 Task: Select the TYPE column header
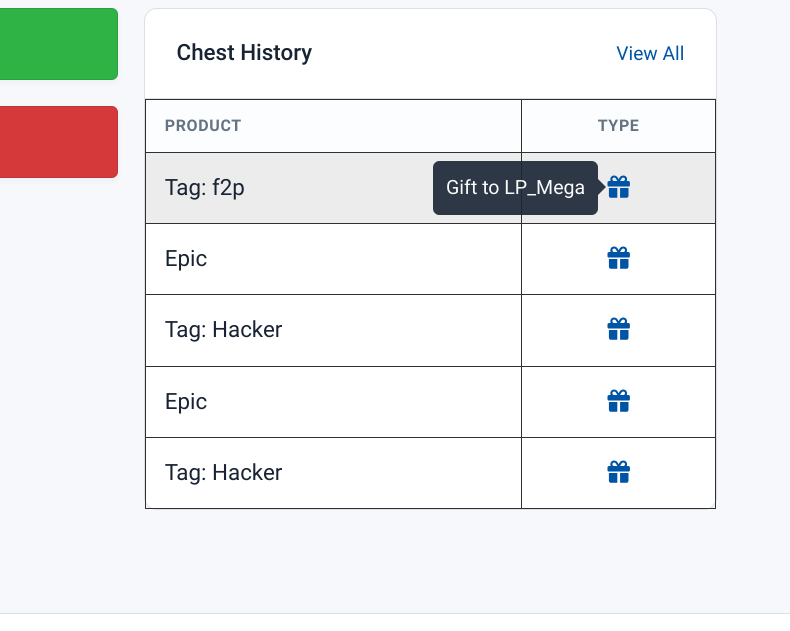pos(618,125)
